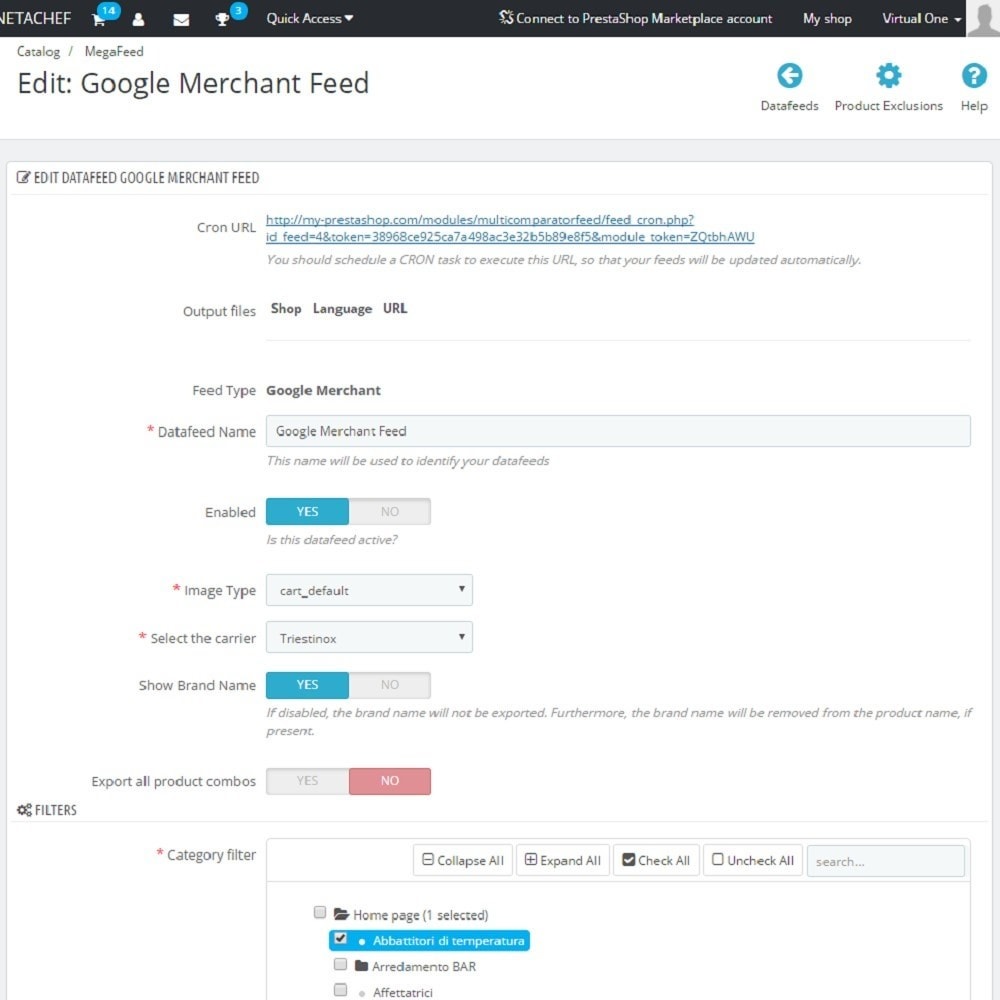Image resolution: width=1000 pixels, height=1000 pixels.
Task: Open the trophy achievements icon
Action: click(x=221, y=19)
